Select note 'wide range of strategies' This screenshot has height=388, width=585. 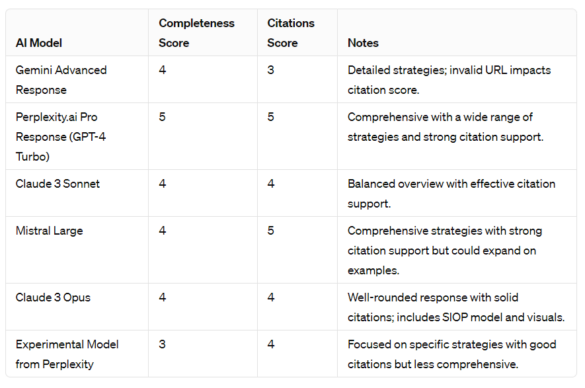[x=445, y=127]
